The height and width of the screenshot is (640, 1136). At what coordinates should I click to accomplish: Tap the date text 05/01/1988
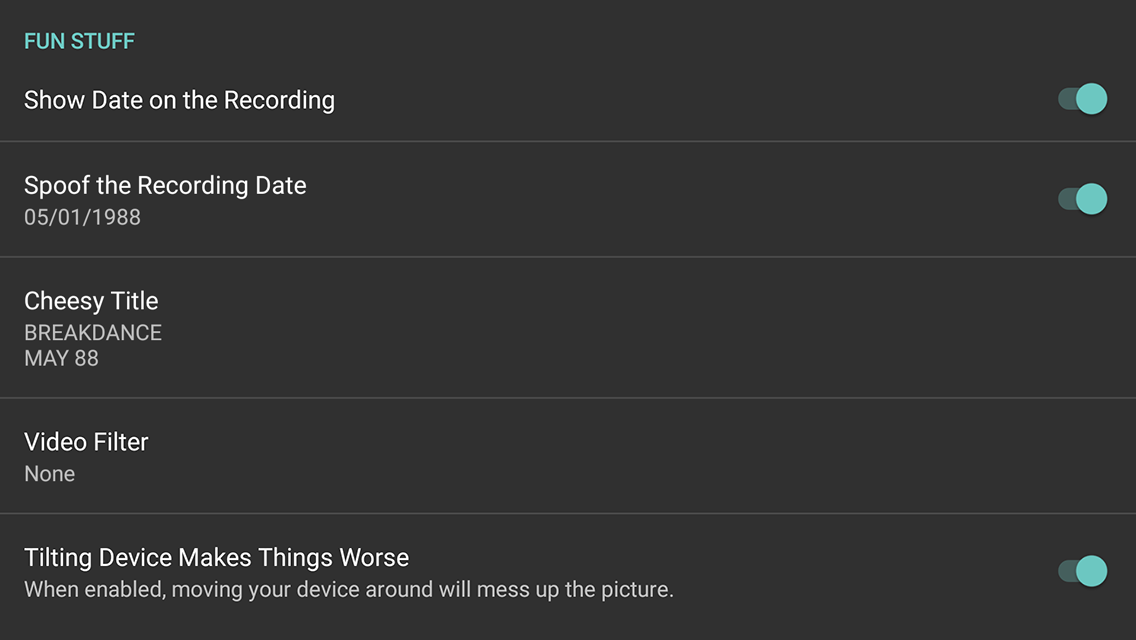pos(82,217)
